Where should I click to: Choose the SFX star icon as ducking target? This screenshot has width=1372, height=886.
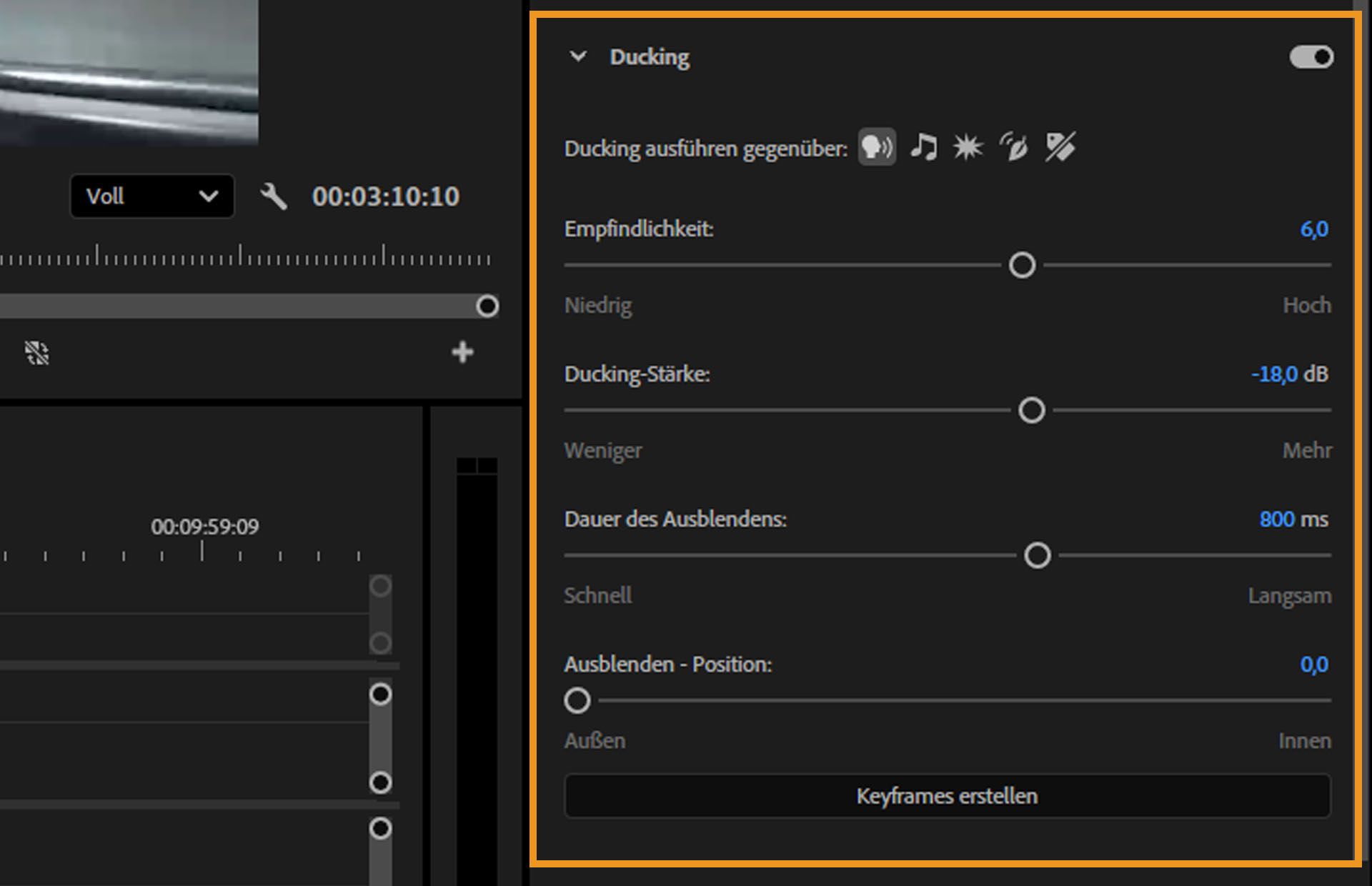tap(968, 147)
